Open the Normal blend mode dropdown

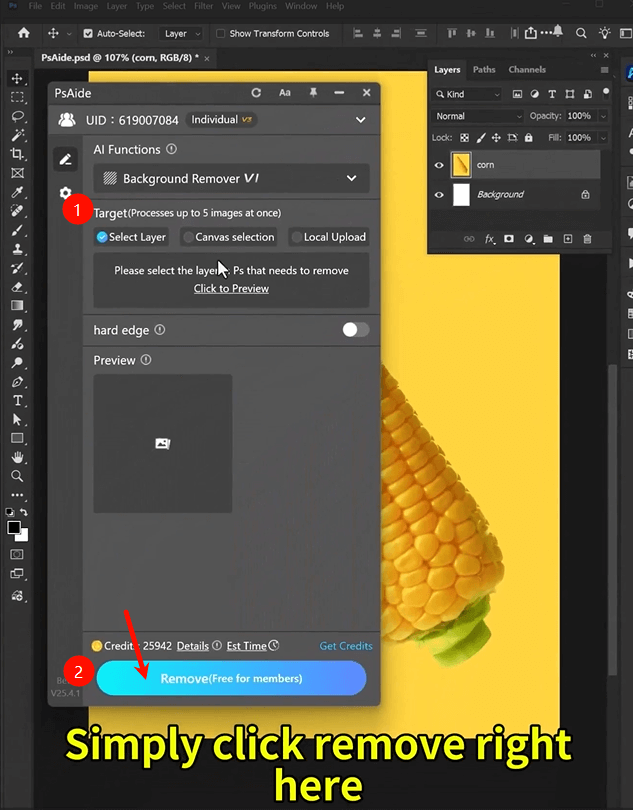coord(478,116)
